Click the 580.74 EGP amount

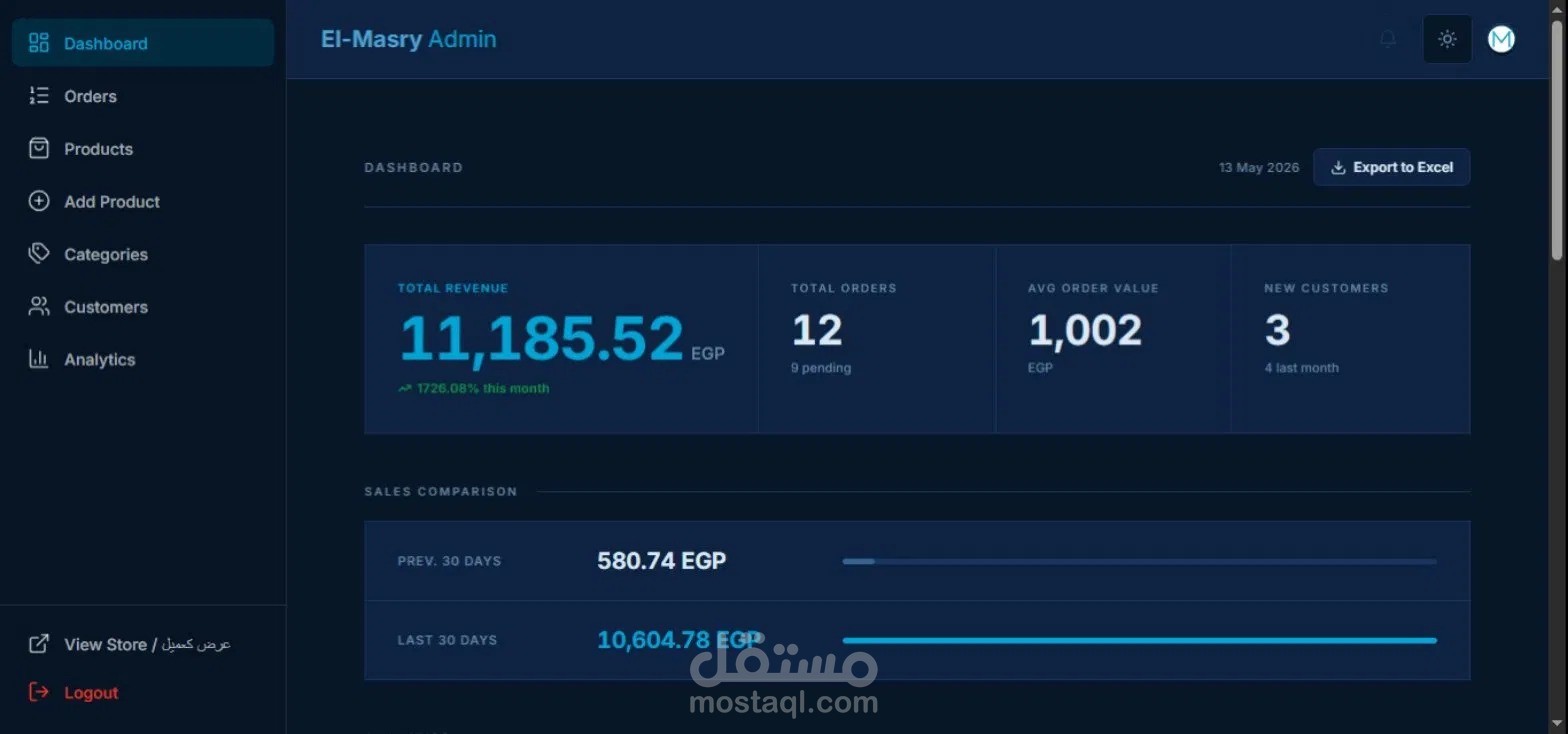pyautogui.click(x=662, y=560)
